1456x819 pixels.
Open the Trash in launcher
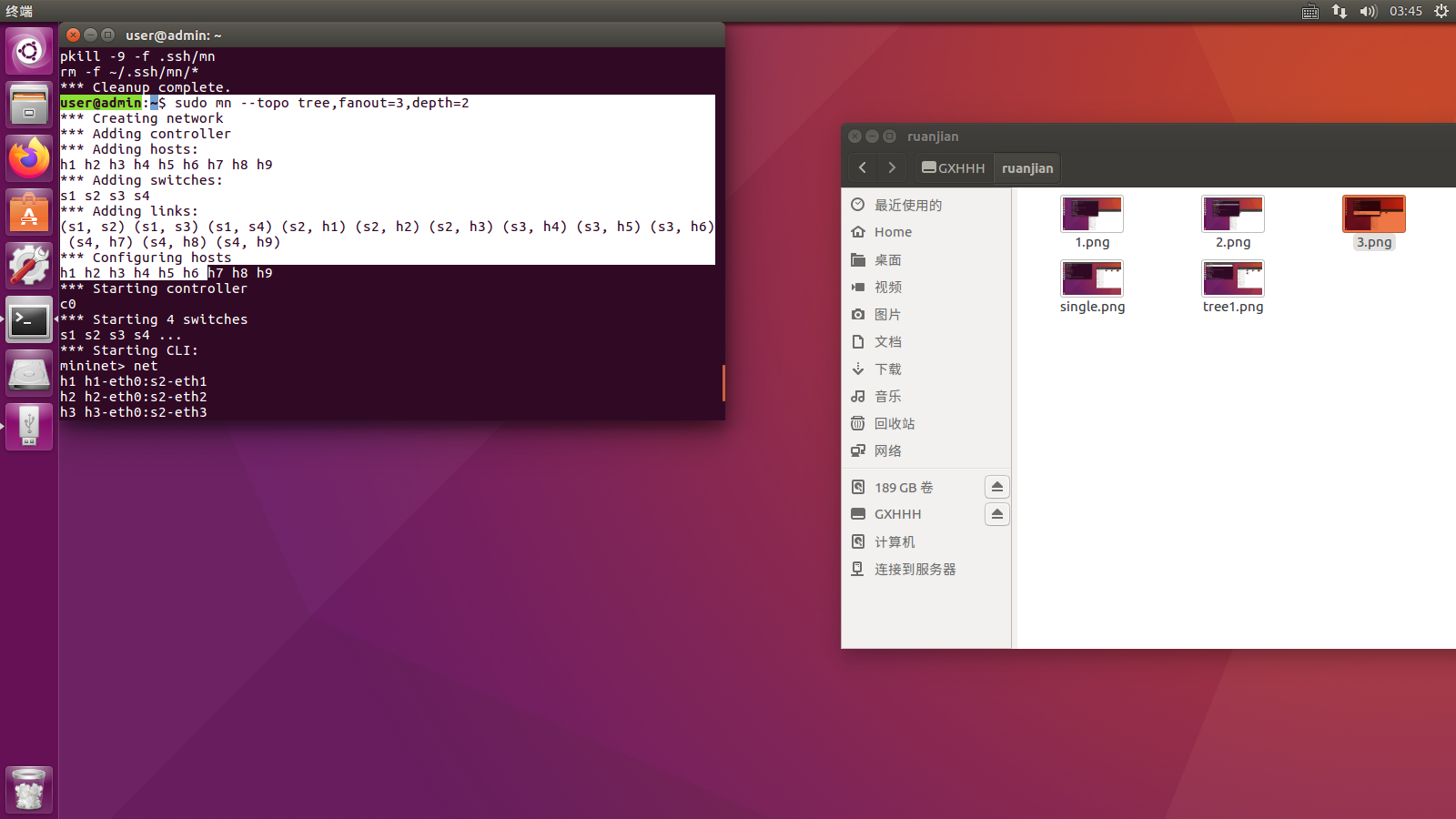click(x=29, y=790)
